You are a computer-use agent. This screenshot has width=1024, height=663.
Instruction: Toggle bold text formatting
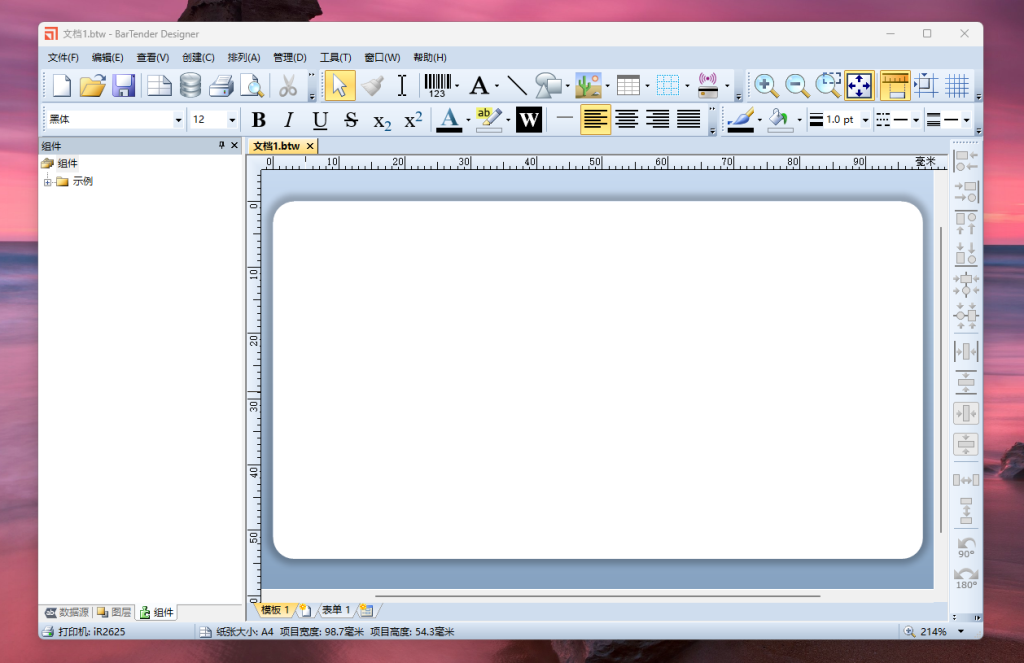click(258, 120)
